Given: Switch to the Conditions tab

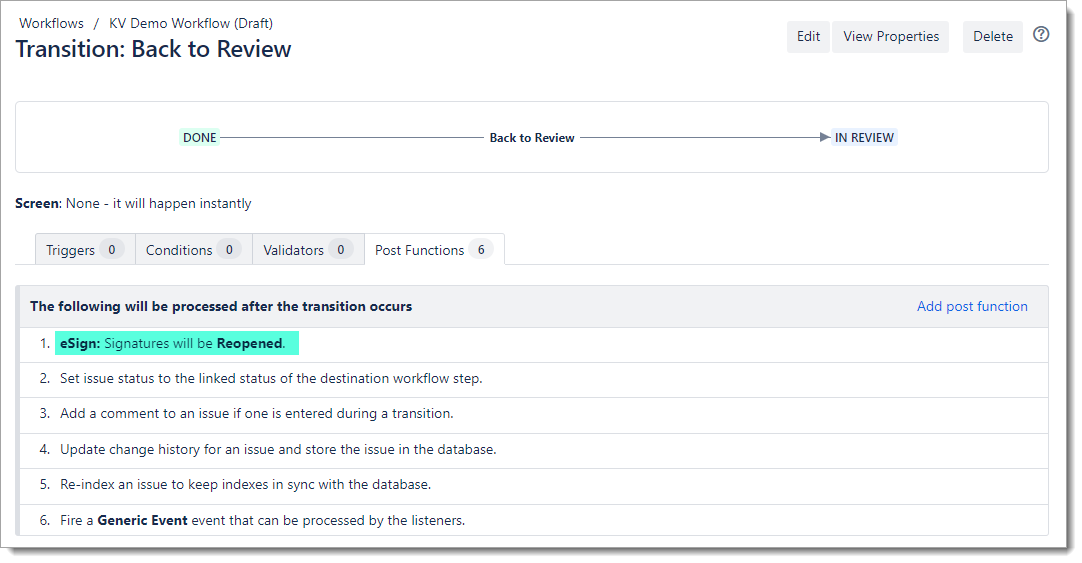Looking at the screenshot, I should [192, 250].
